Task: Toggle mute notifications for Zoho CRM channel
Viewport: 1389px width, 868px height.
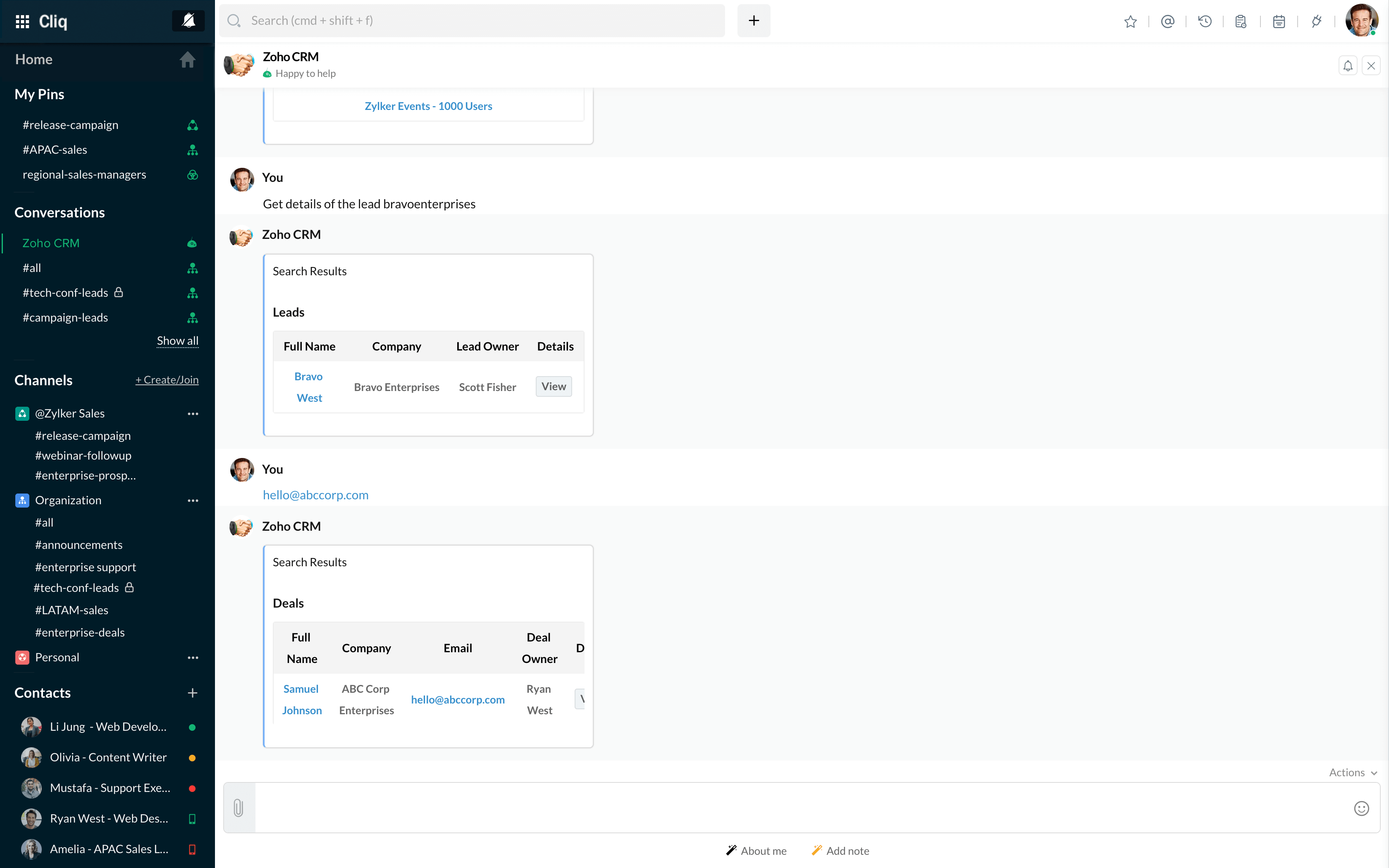Action: tap(1348, 65)
